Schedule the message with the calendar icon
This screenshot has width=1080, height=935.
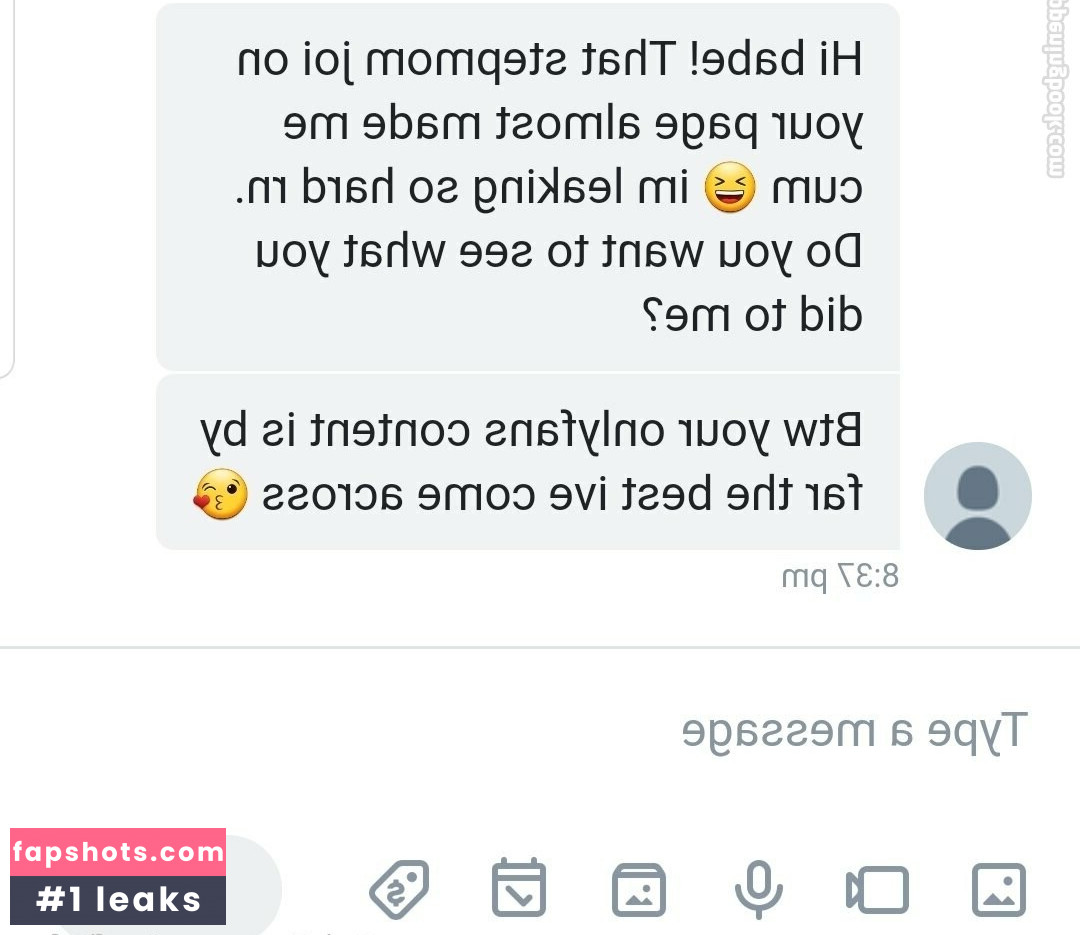point(519,887)
